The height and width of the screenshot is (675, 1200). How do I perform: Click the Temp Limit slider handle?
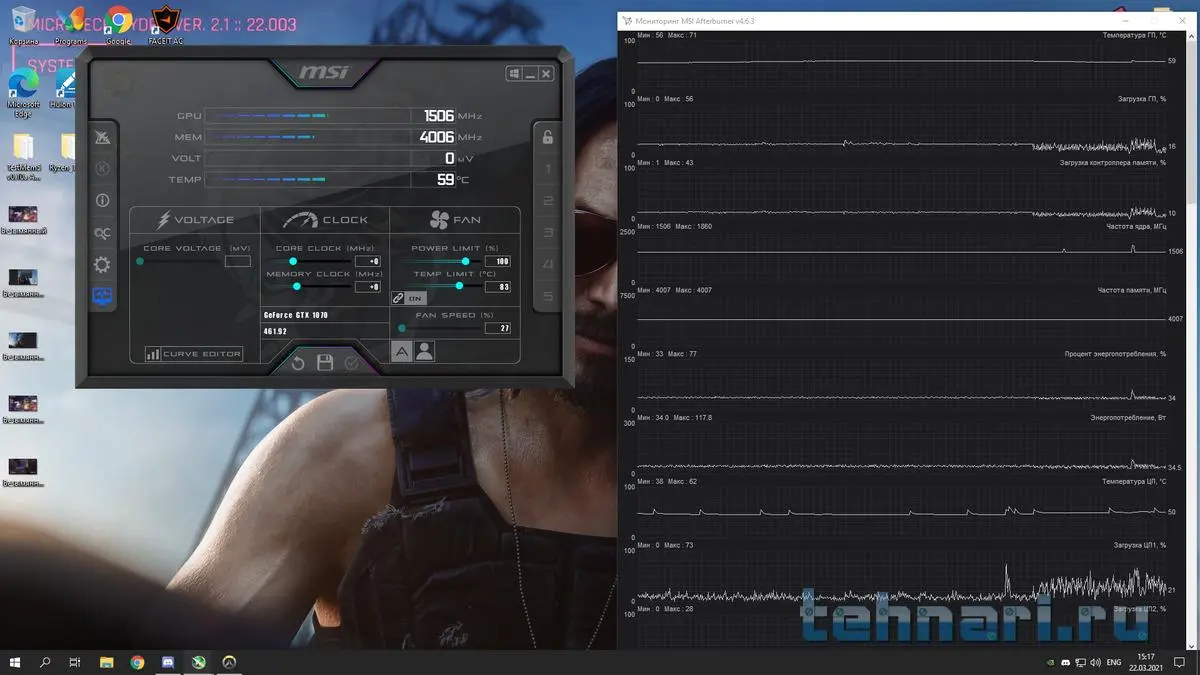point(459,286)
